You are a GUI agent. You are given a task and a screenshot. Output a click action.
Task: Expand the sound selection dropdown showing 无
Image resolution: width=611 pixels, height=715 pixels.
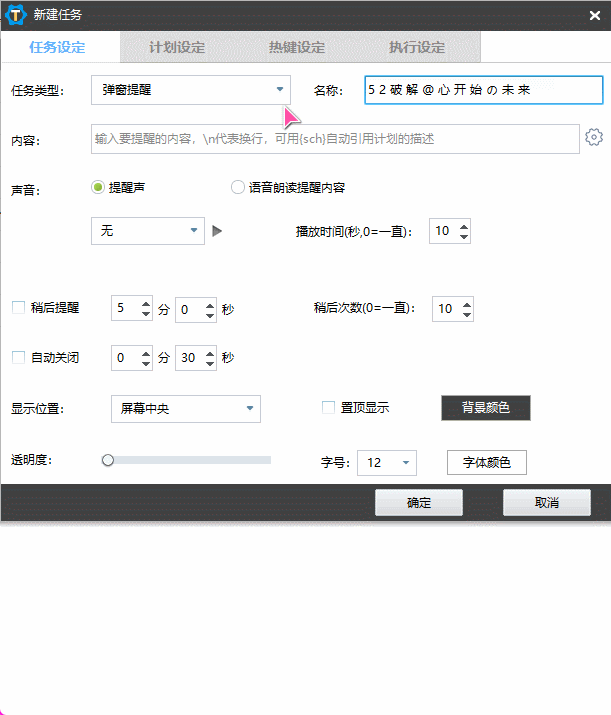click(x=147, y=231)
